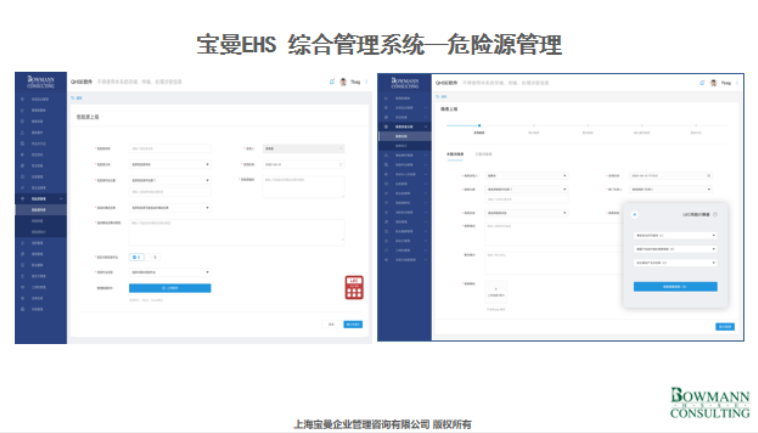The width and height of the screenshot is (758, 433).
Task: Open the vertical dots menu in the 隐患上报 window
Action: pyautogui.click(x=737, y=83)
